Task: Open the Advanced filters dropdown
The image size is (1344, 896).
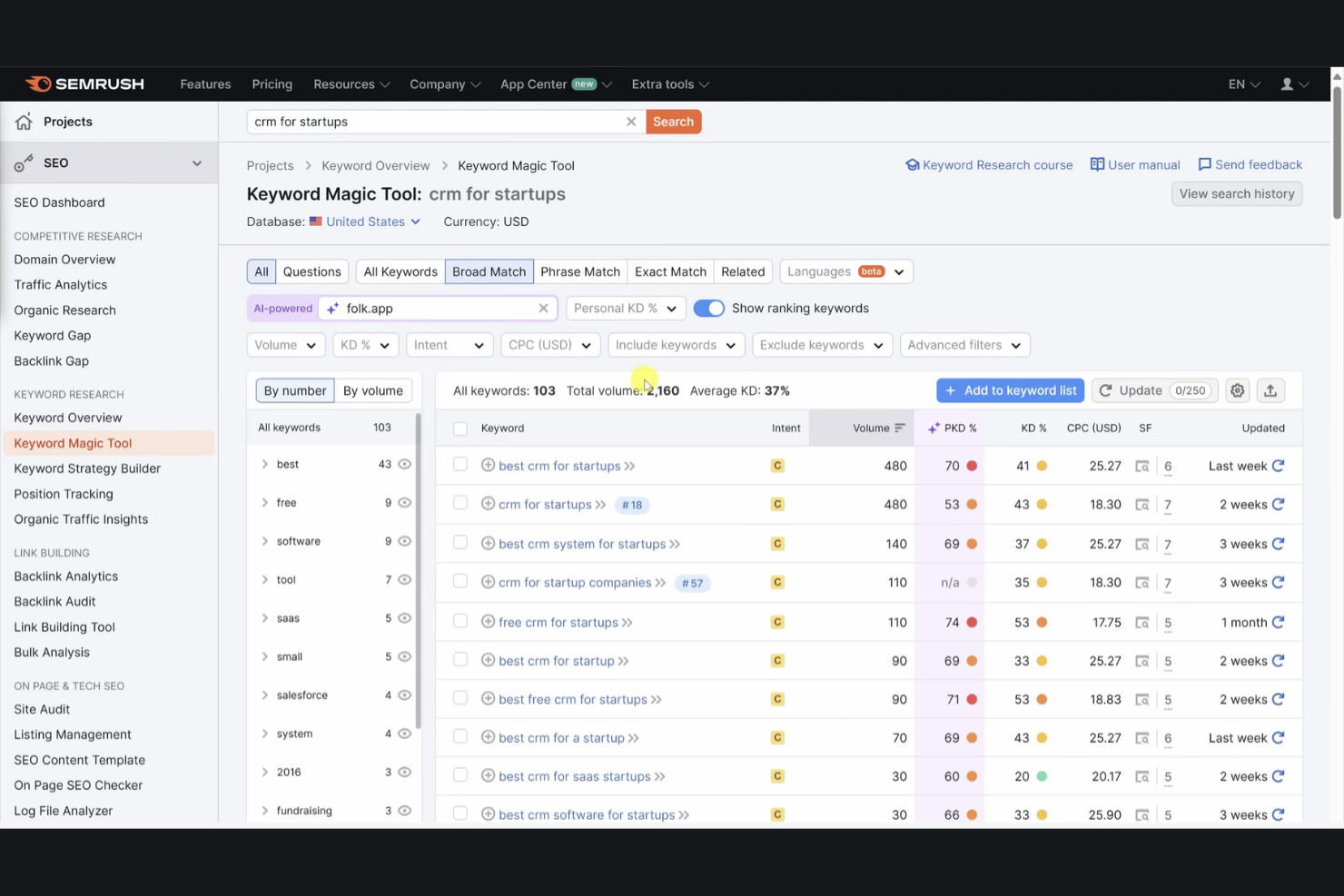Action: (964, 345)
